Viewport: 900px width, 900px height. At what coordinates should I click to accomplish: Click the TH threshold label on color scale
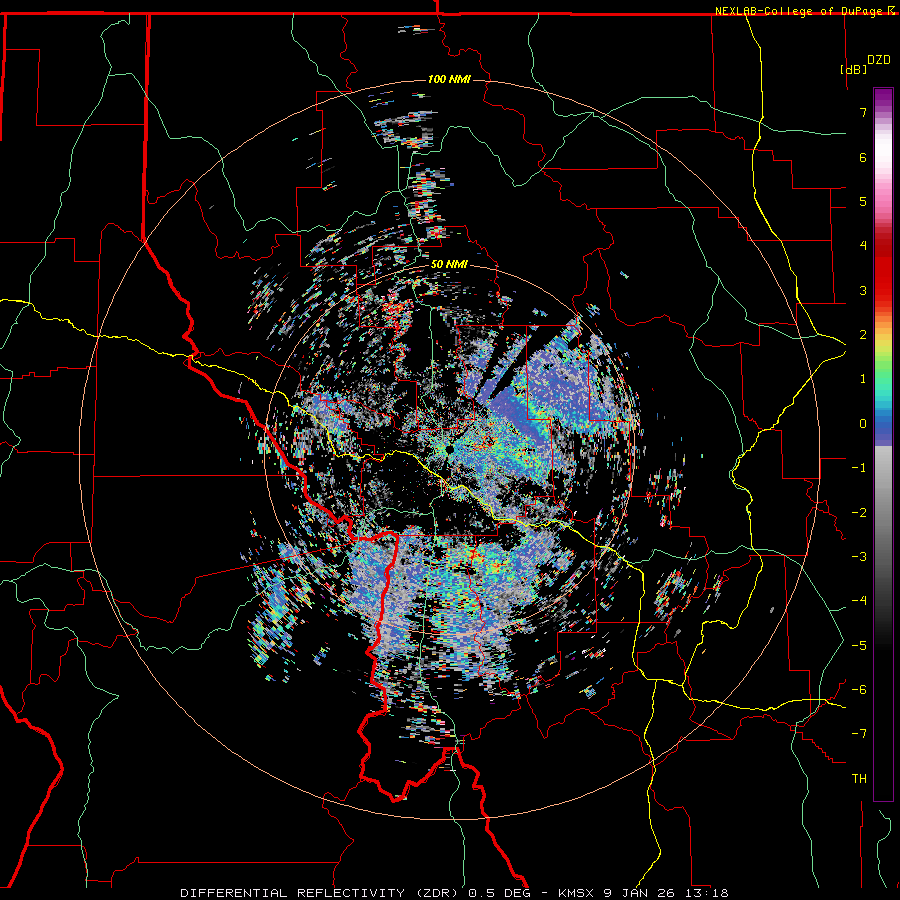pyautogui.click(x=859, y=779)
